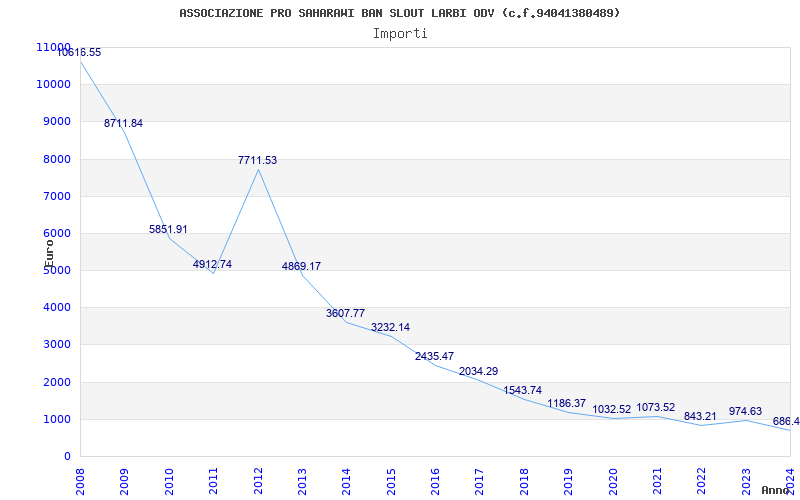Select the data label 843.21

tap(701, 416)
